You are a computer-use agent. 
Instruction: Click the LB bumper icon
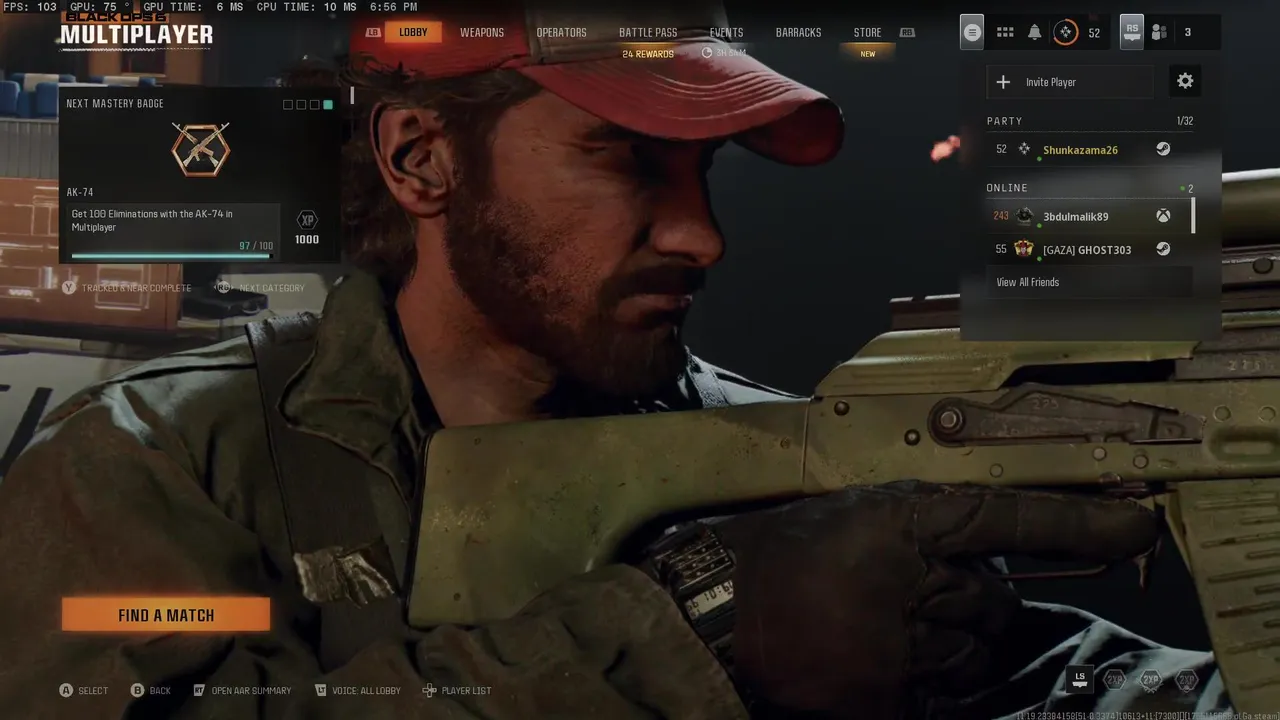(373, 33)
